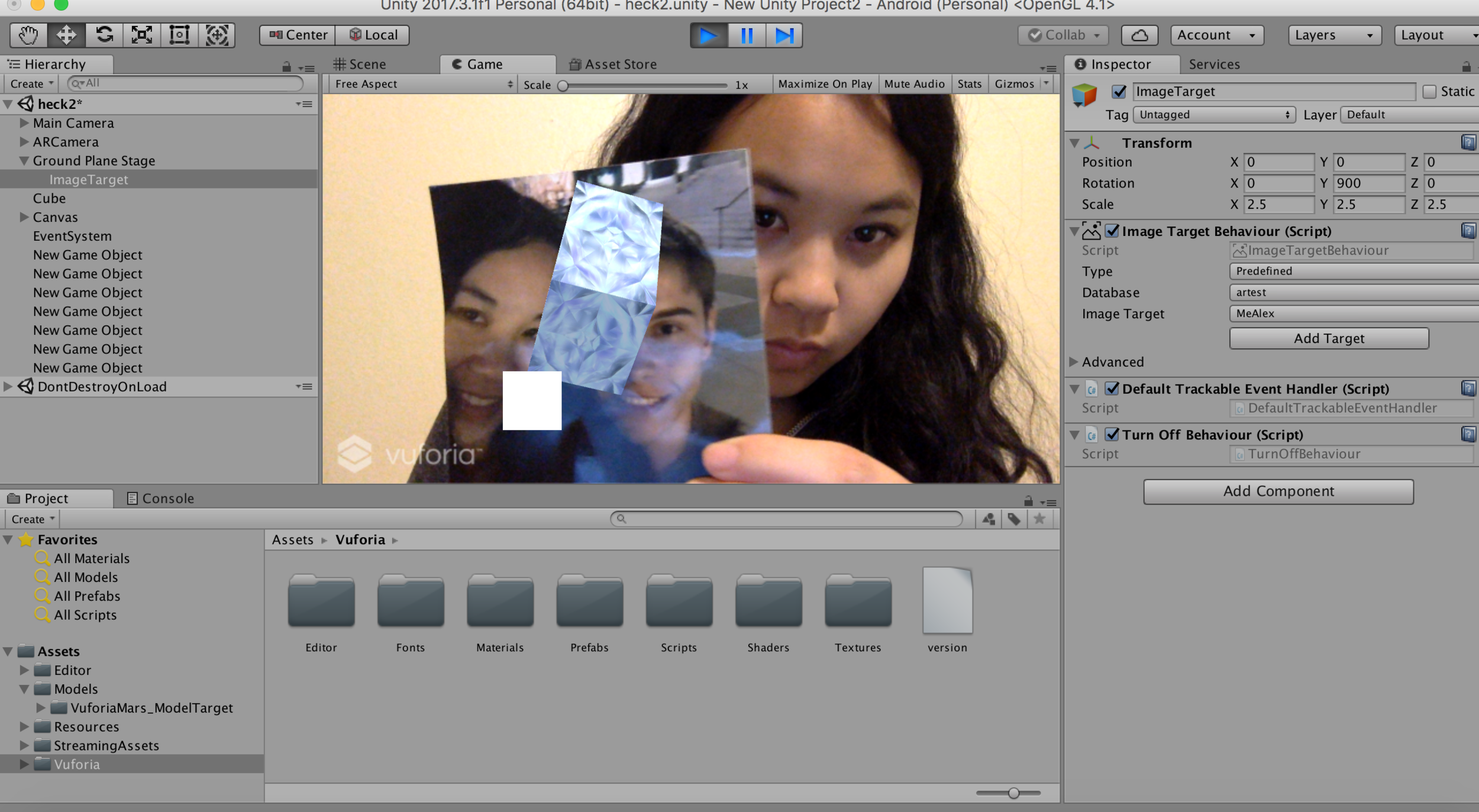Screen dimensions: 1479x812
Task: Open the Shaders folder icon
Action: (768, 601)
